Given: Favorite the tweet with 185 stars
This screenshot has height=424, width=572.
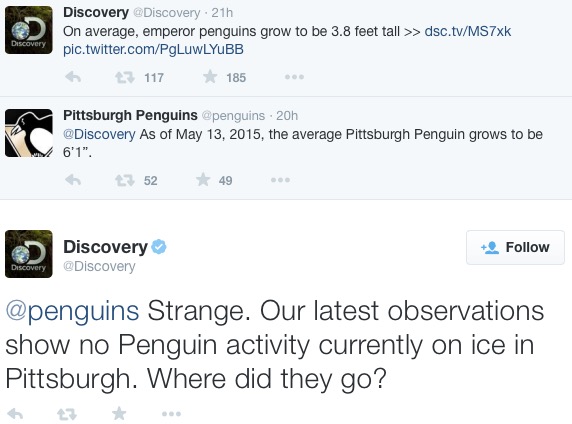Looking at the screenshot, I should pyautogui.click(x=210, y=77).
